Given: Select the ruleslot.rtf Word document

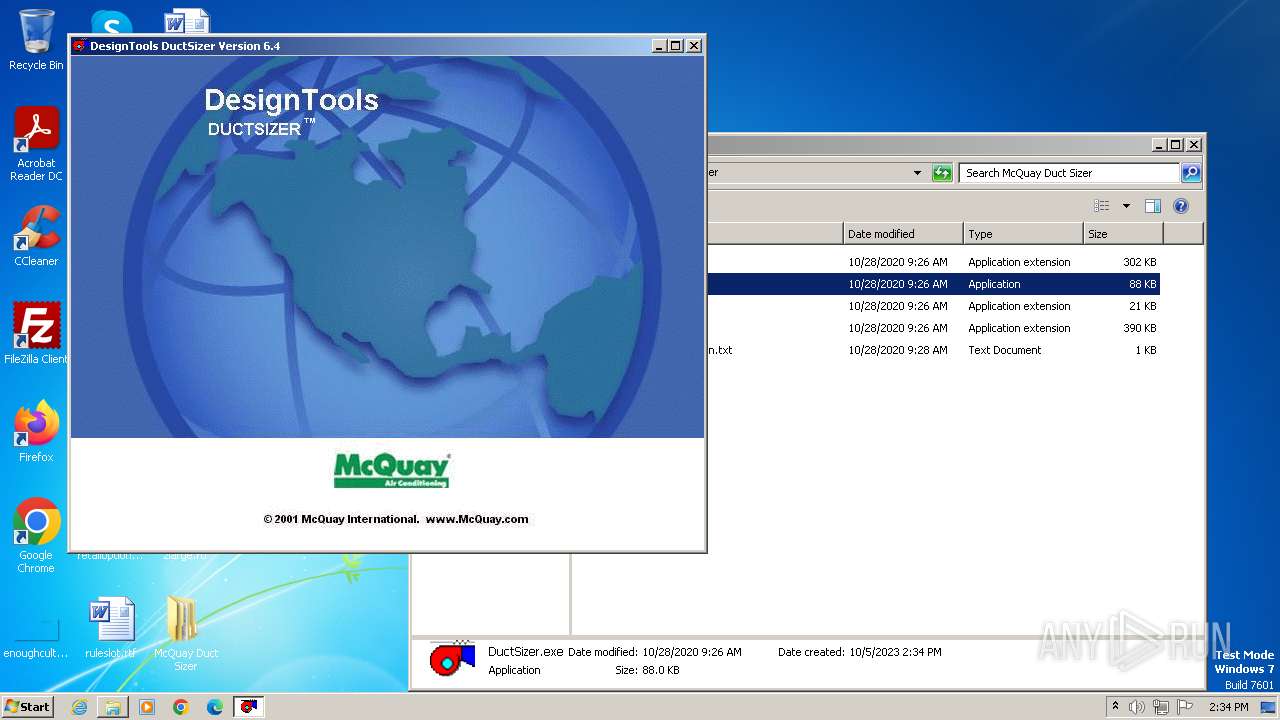Looking at the screenshot, I should click(110, 627).
